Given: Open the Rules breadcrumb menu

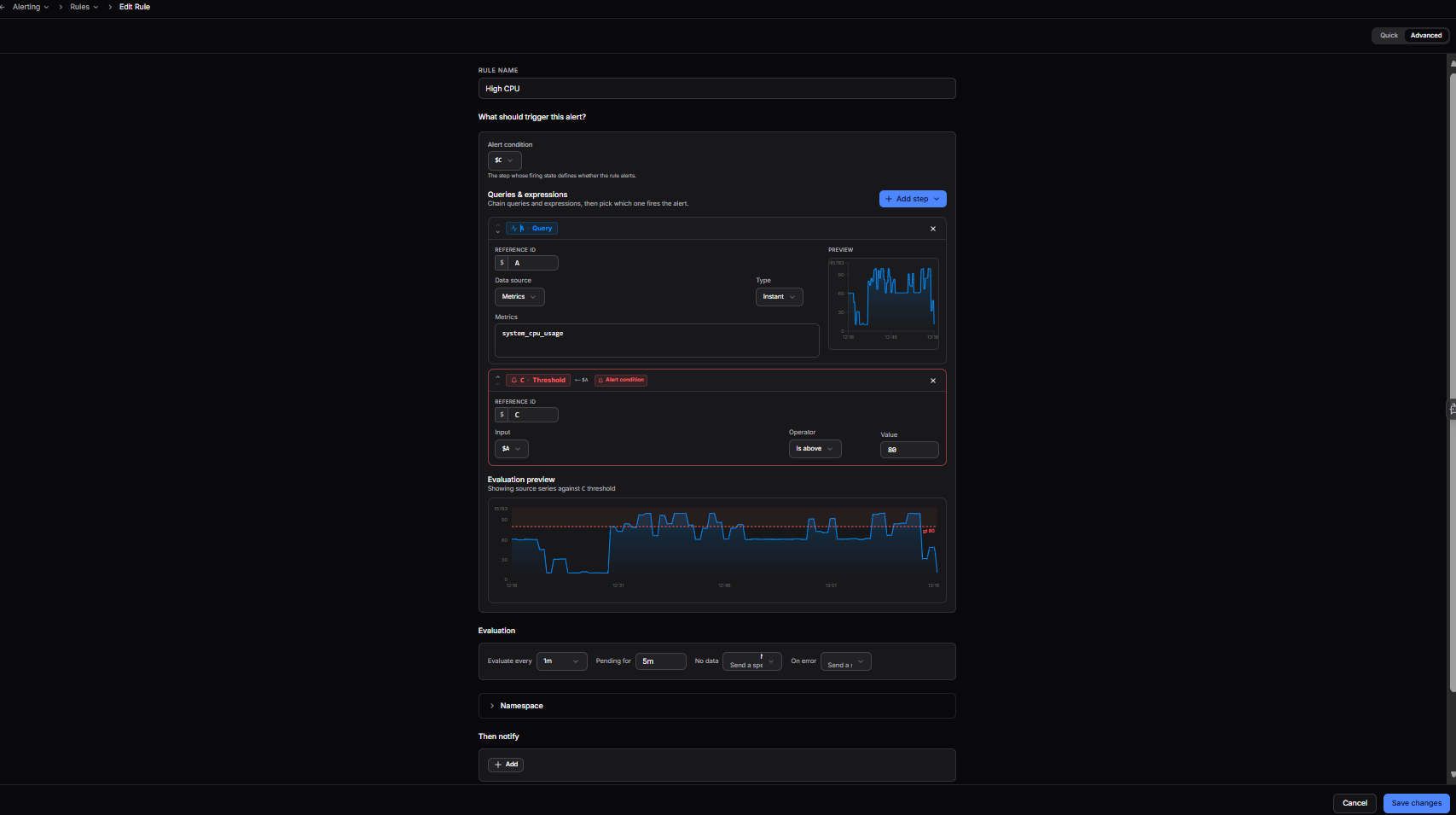Looking at the screenshot, I should pos(84,7).
